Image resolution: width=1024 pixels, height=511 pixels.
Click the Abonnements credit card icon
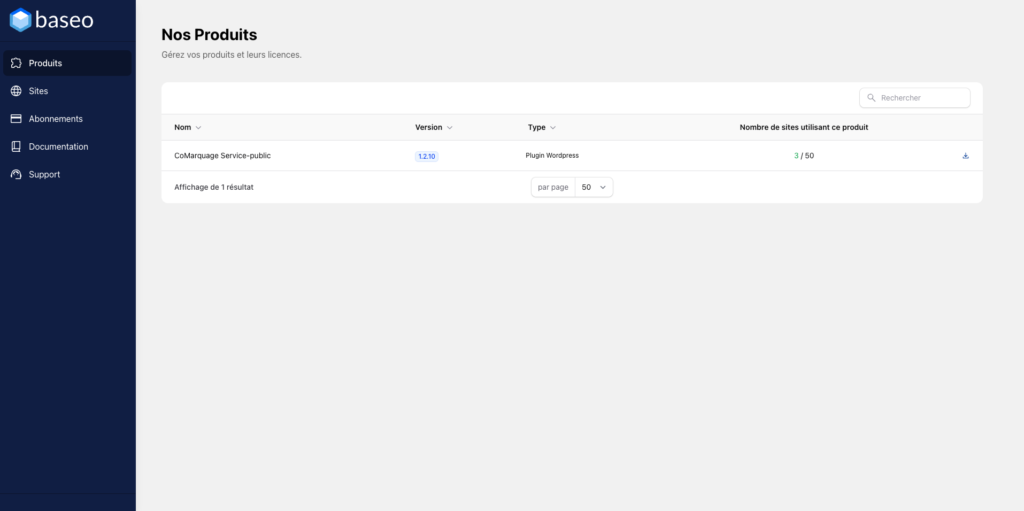click(16, 119)
